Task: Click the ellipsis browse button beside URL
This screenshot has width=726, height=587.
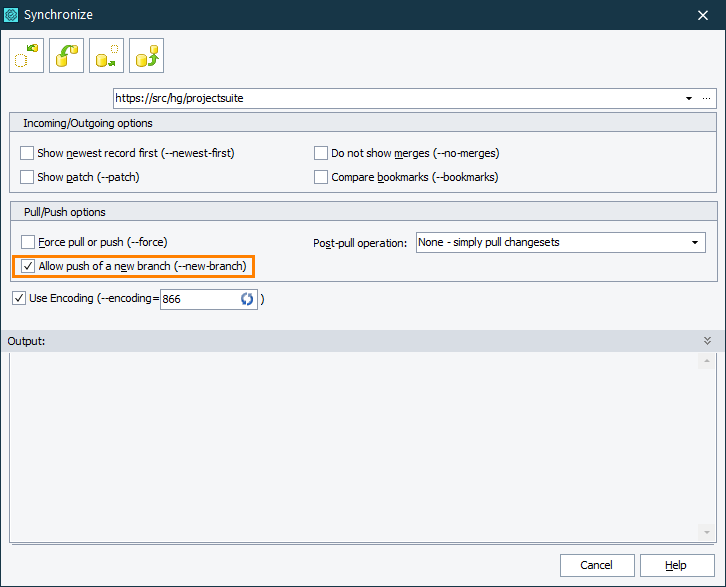Action: click(x=706, y=98)
